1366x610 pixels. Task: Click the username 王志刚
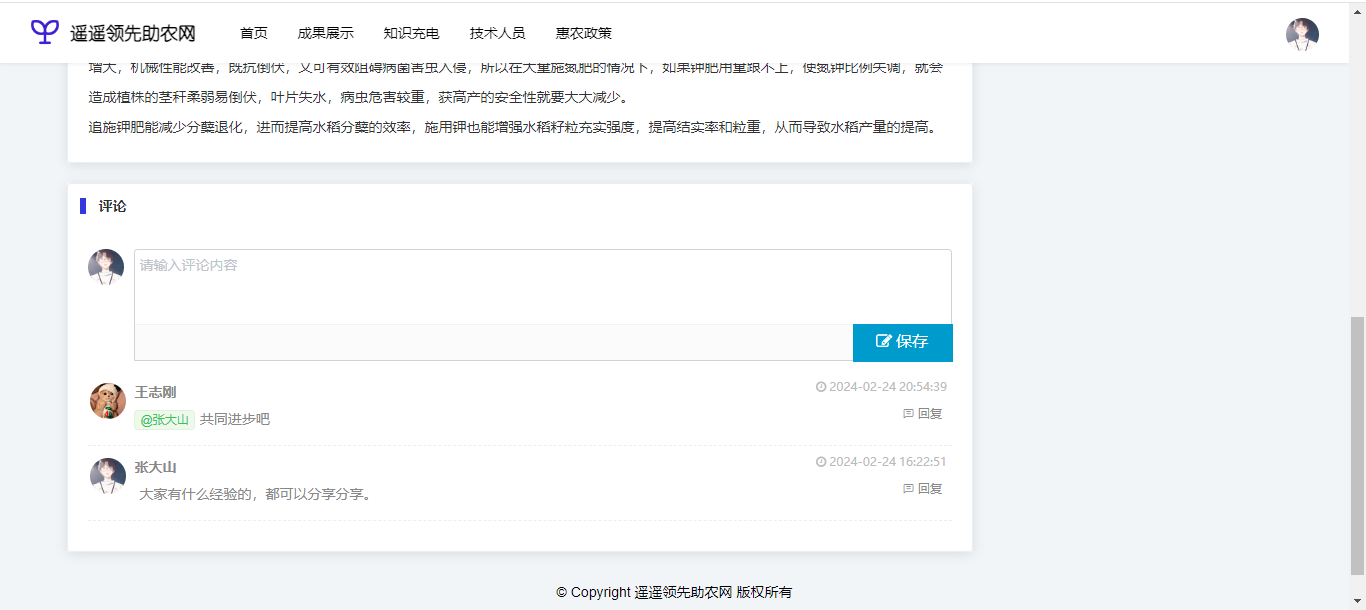click(155, 392)
